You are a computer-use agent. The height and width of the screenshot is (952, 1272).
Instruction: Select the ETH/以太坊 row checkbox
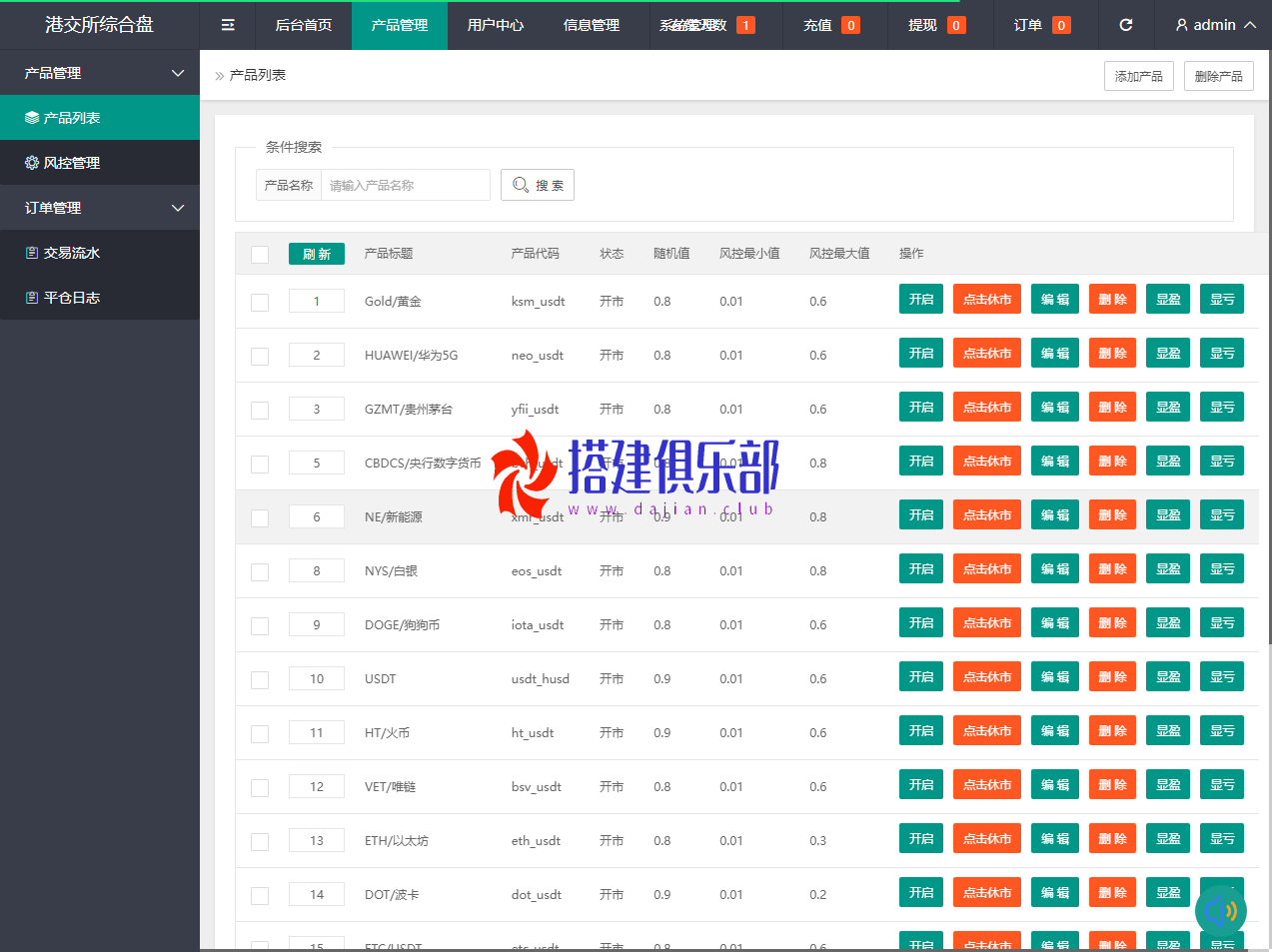[x=260, y=841]
